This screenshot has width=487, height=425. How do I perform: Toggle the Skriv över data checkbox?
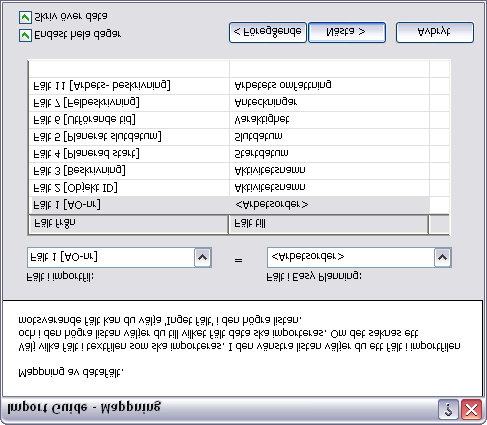(25, 17)
